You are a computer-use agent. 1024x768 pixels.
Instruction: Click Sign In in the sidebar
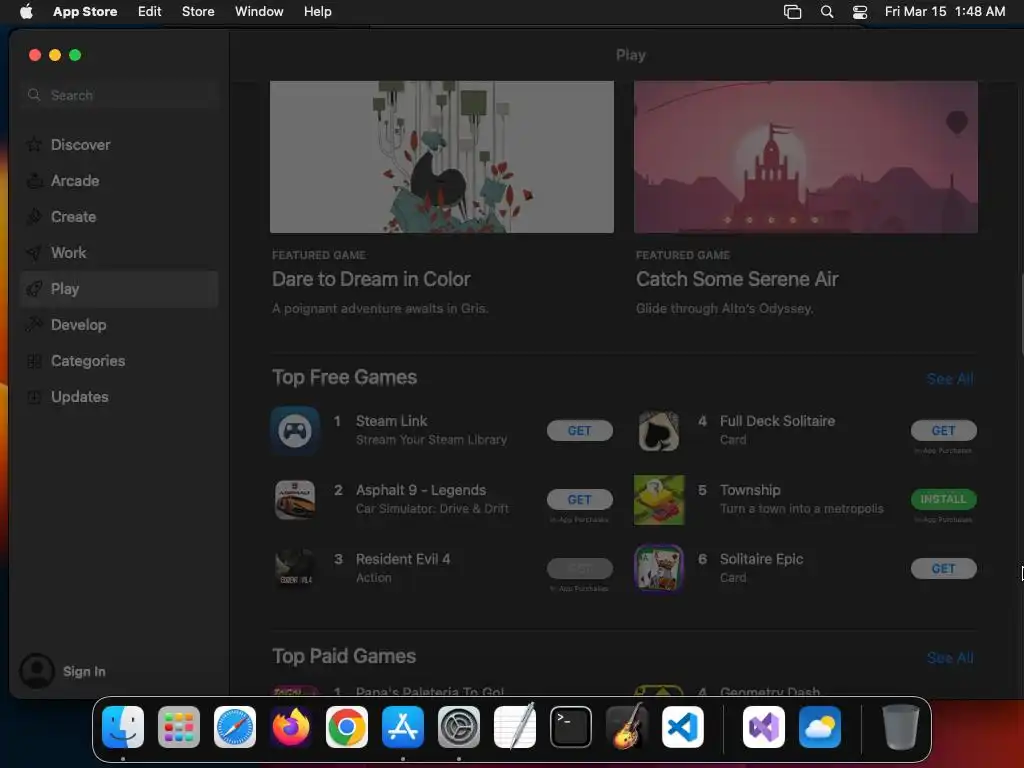pos(84,671)
